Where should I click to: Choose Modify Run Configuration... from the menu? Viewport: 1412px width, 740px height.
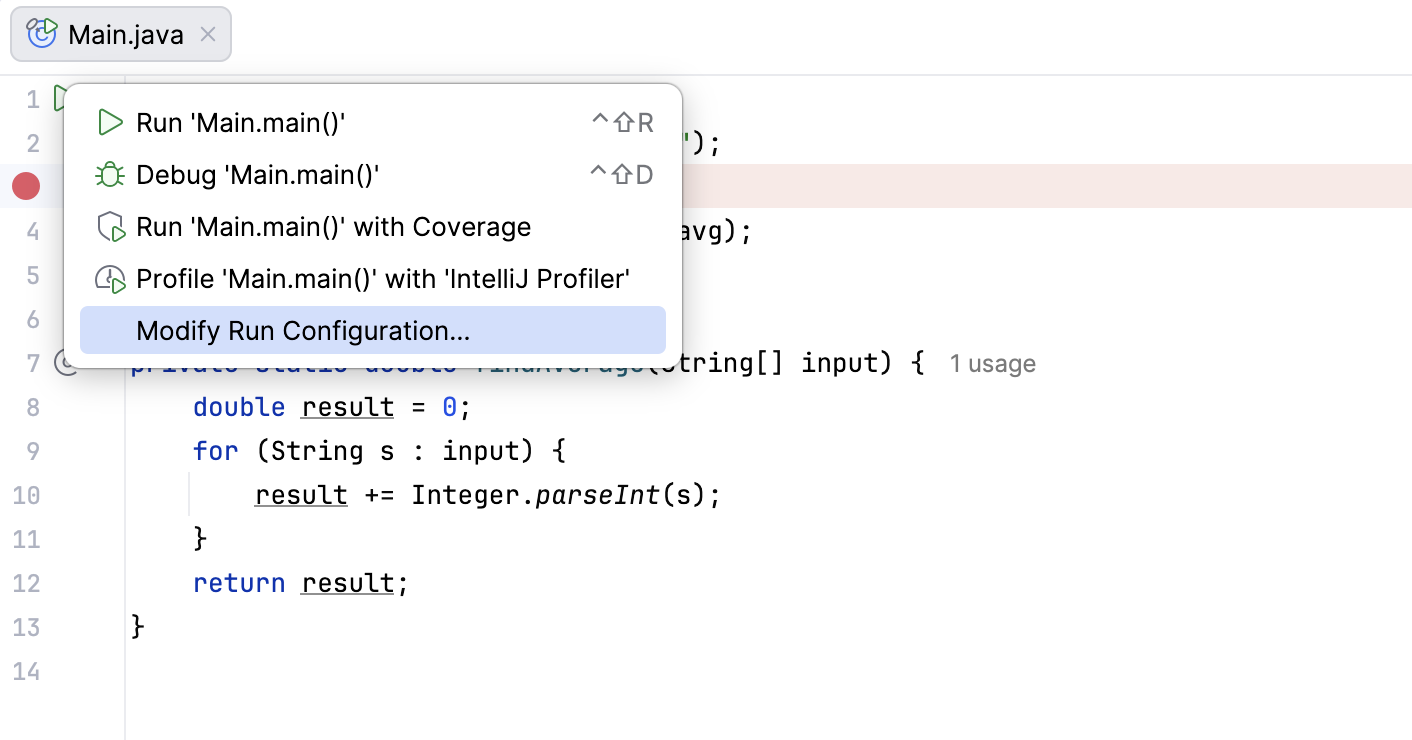pos(303,331)
